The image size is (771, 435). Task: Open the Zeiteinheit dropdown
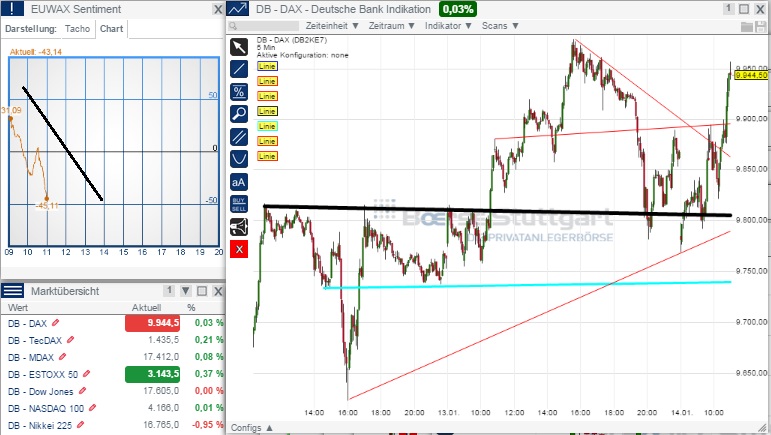(332, 26)
